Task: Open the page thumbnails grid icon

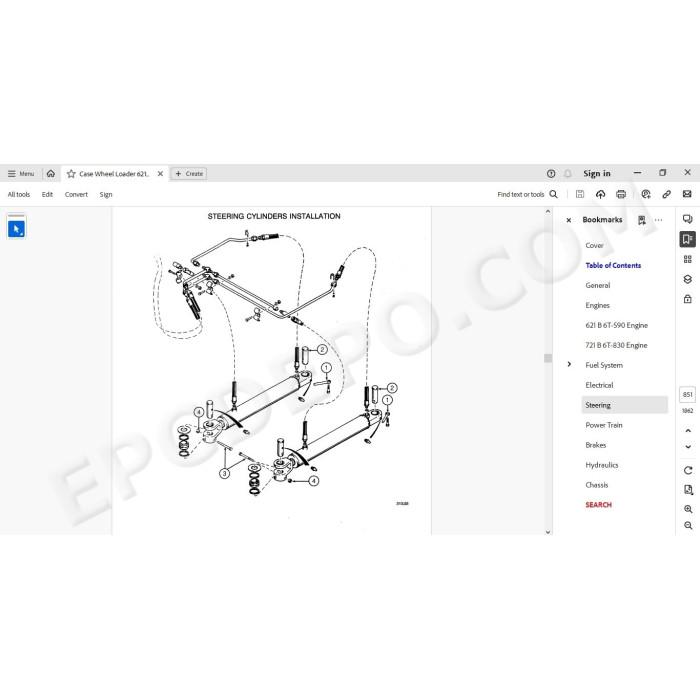Action: (688, 259)
